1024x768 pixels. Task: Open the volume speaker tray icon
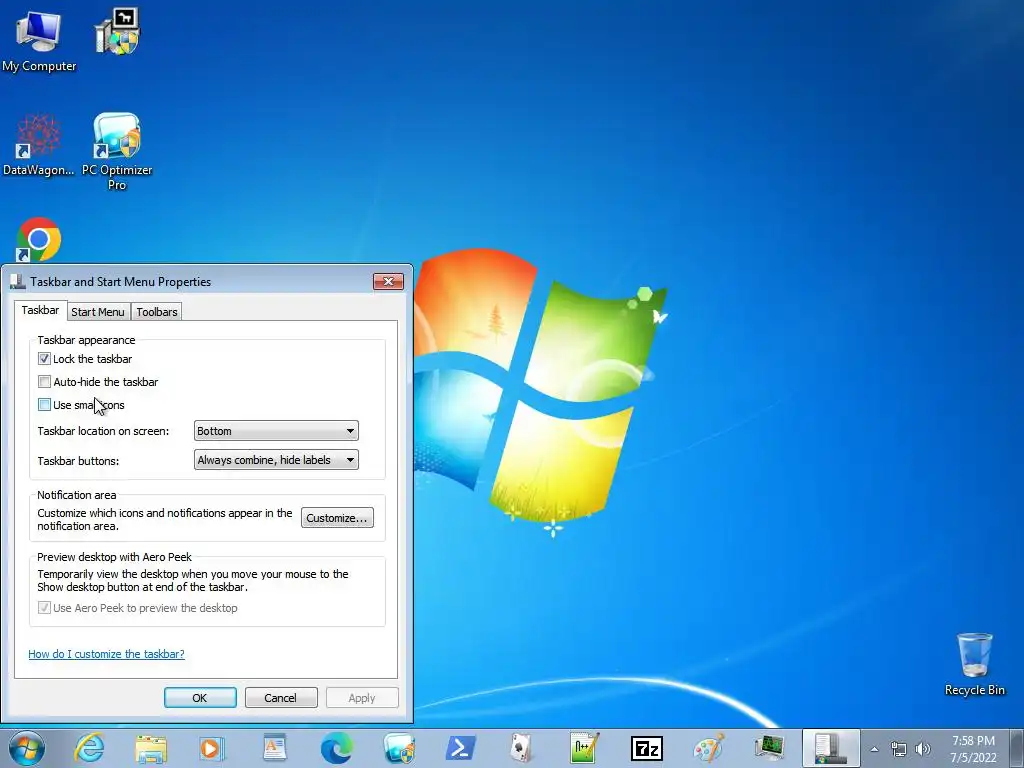click(x=923, y=749)
